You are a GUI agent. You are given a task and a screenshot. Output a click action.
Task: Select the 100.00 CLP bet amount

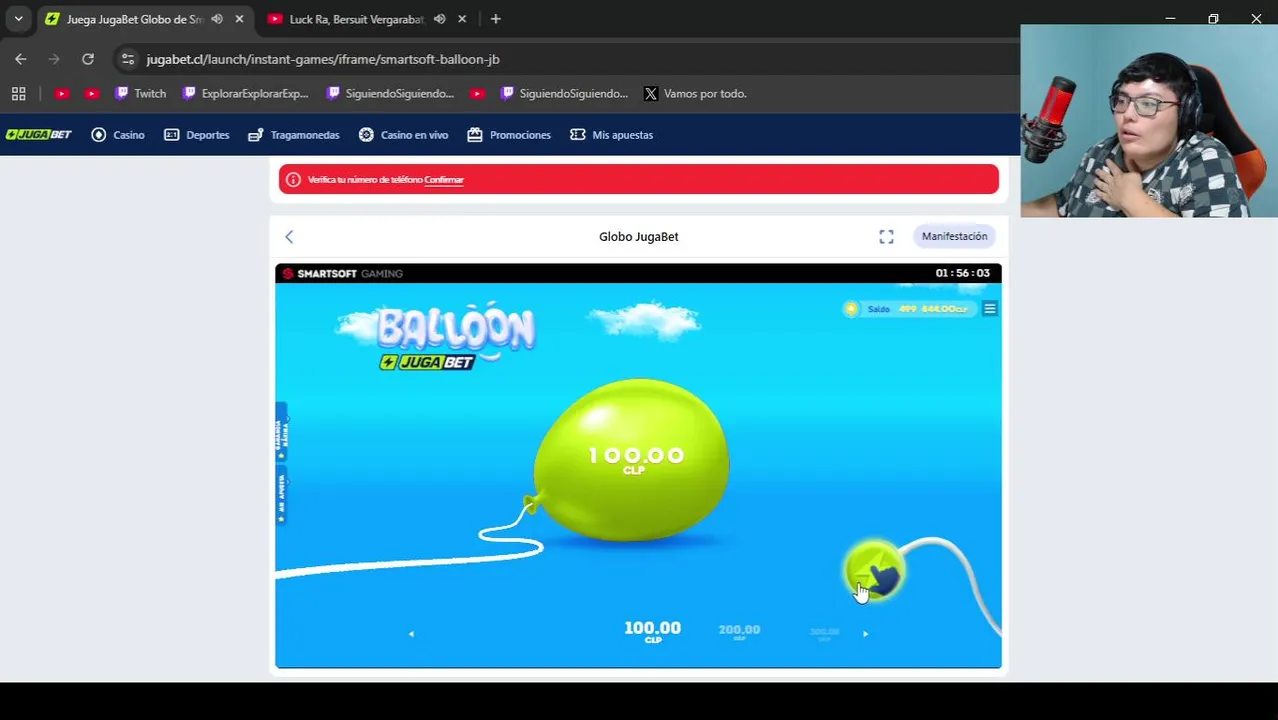652,631
